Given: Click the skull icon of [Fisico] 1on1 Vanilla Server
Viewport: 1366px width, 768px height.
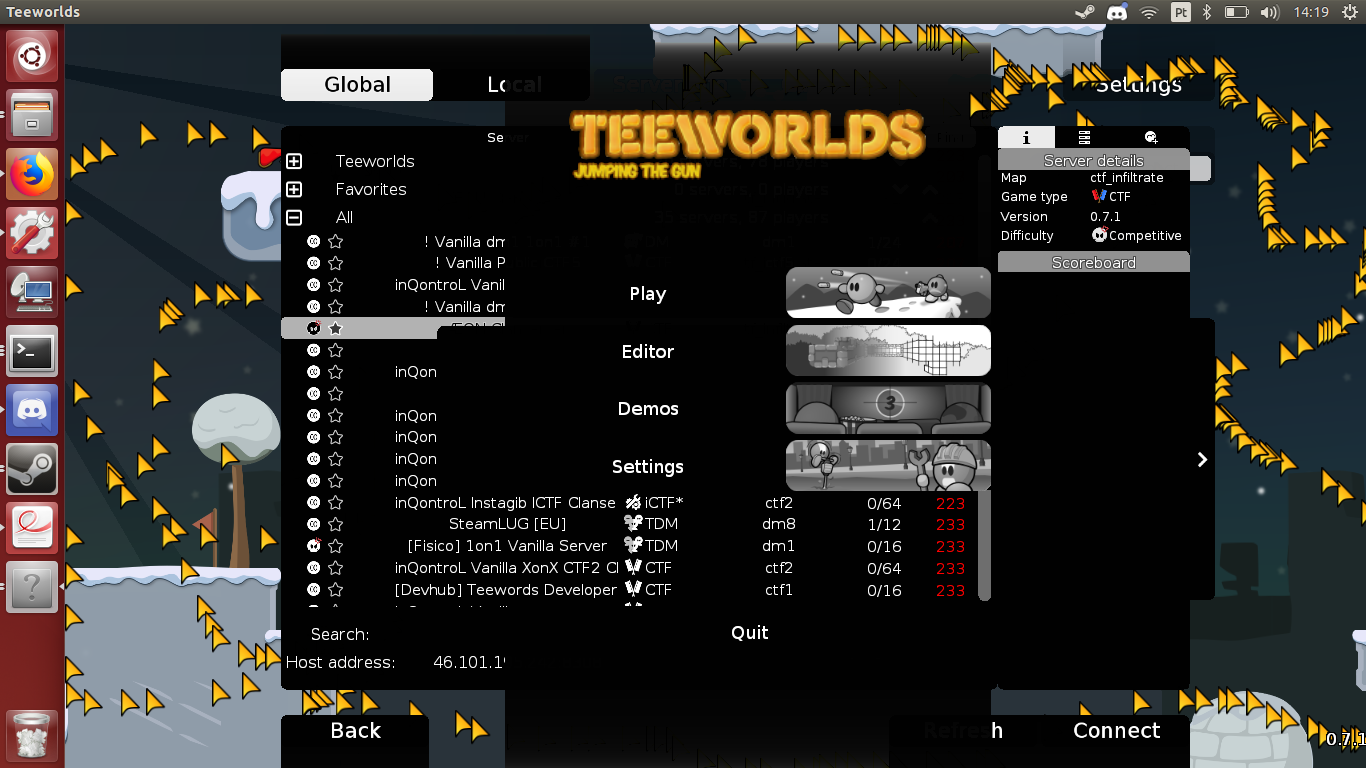Looking at the screenshot, I should pos(313,546).
